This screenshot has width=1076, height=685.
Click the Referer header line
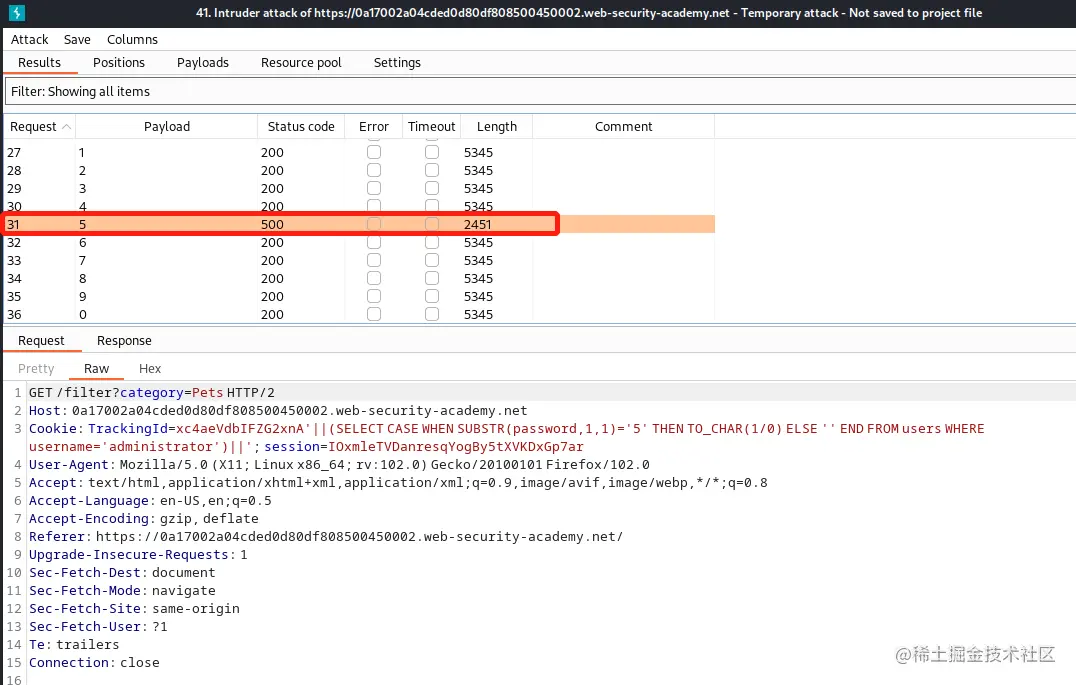tap(326, 537)
